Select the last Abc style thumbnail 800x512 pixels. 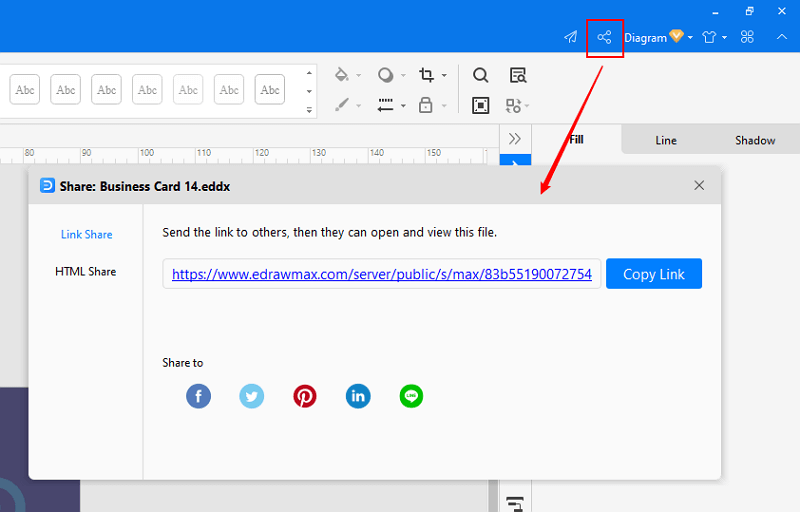270,89
